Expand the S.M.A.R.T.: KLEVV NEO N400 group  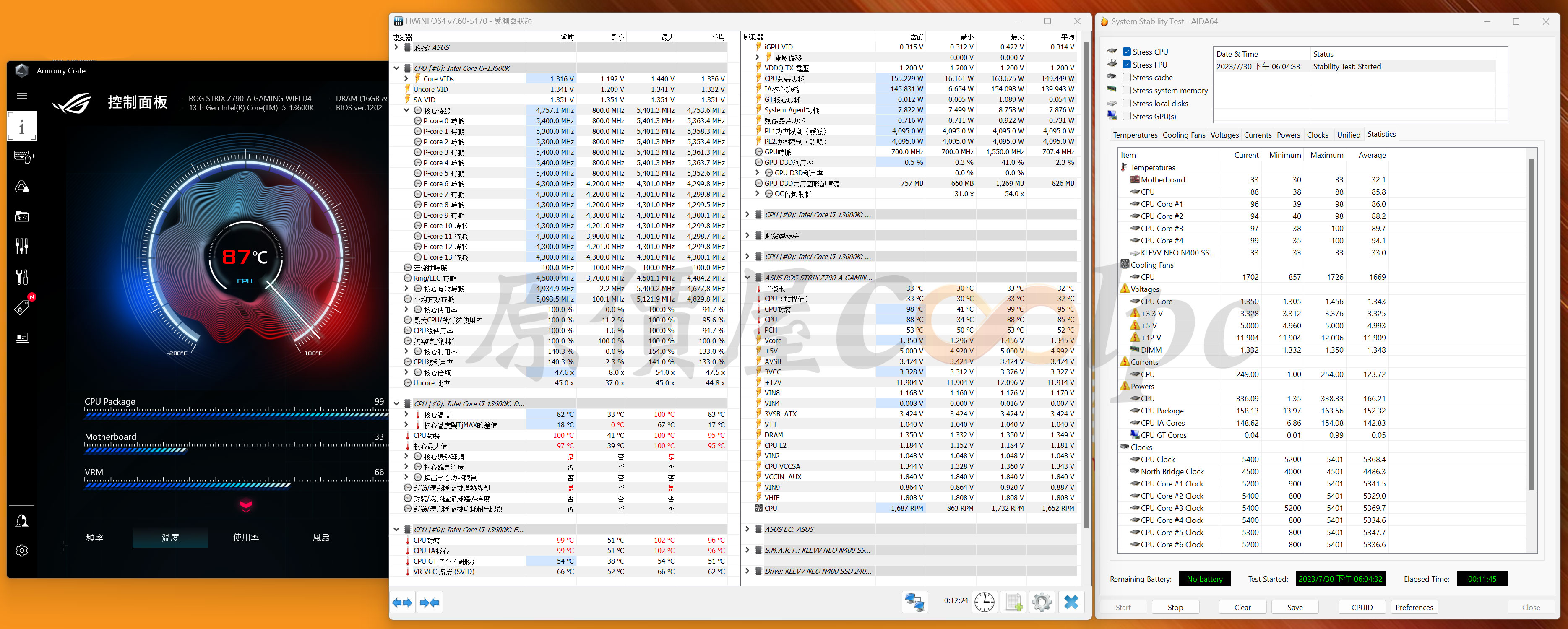pyautogui.click(x=748, y=550)
